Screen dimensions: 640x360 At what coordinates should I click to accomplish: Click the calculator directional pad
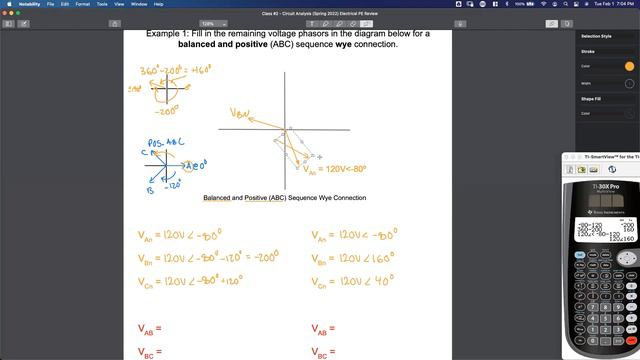[x=627, y=258]
